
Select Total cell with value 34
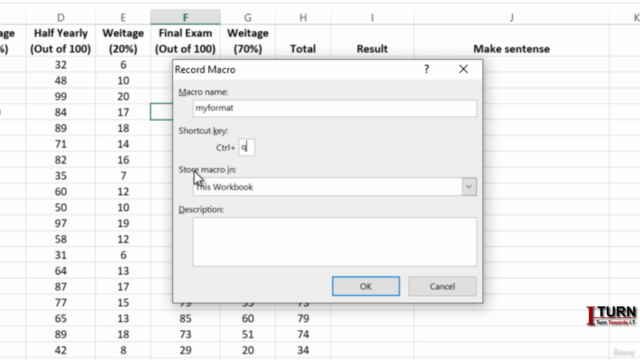(303, 350)
